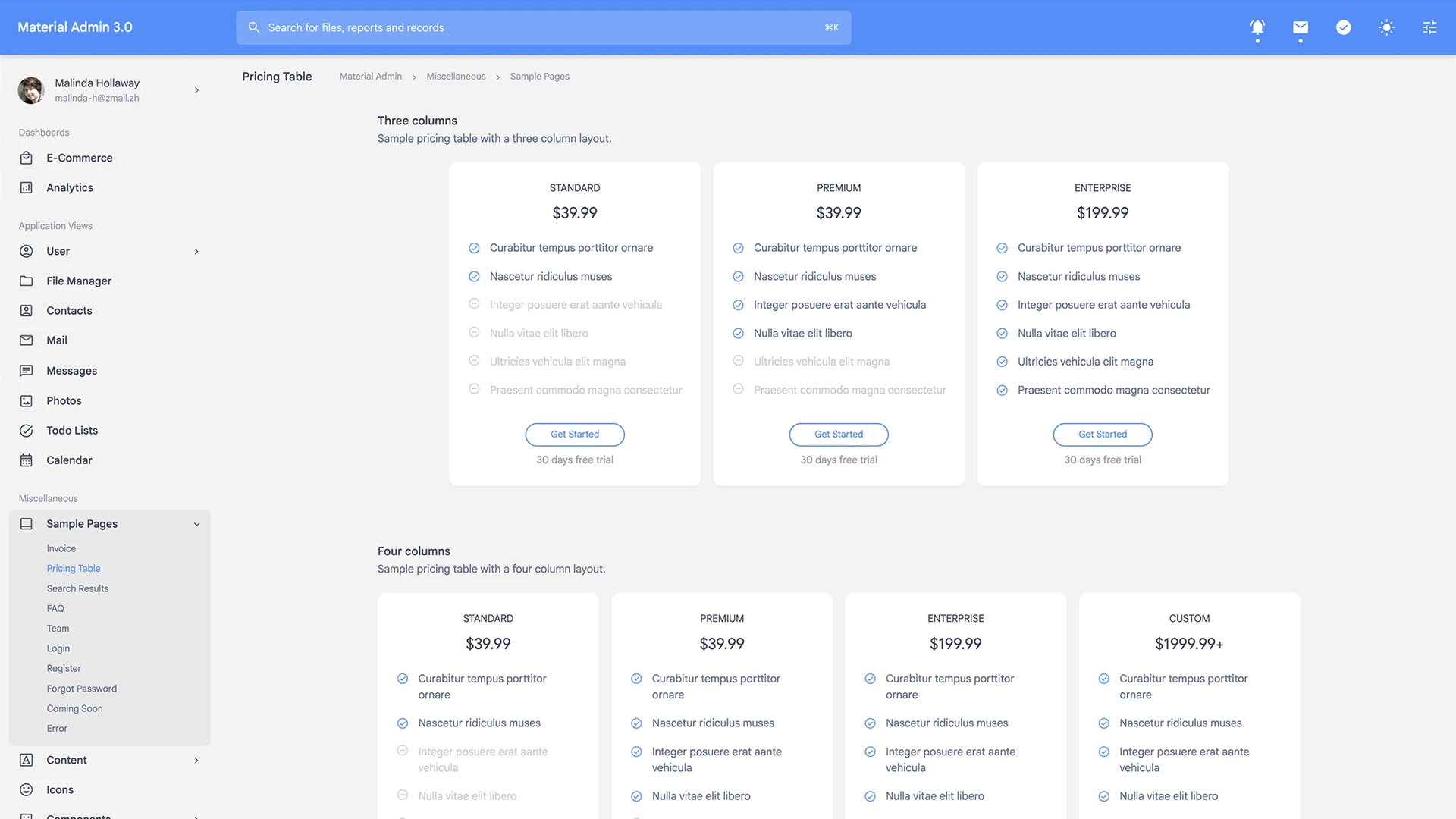This screenshot has height=819, width=1456.
Task: Open FAQ sample page
Action: (x=55, y=608)
